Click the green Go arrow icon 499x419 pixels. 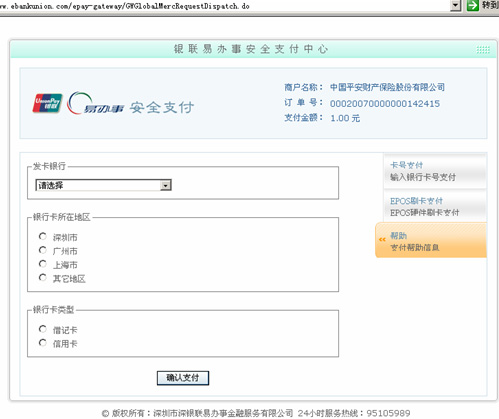472,6
